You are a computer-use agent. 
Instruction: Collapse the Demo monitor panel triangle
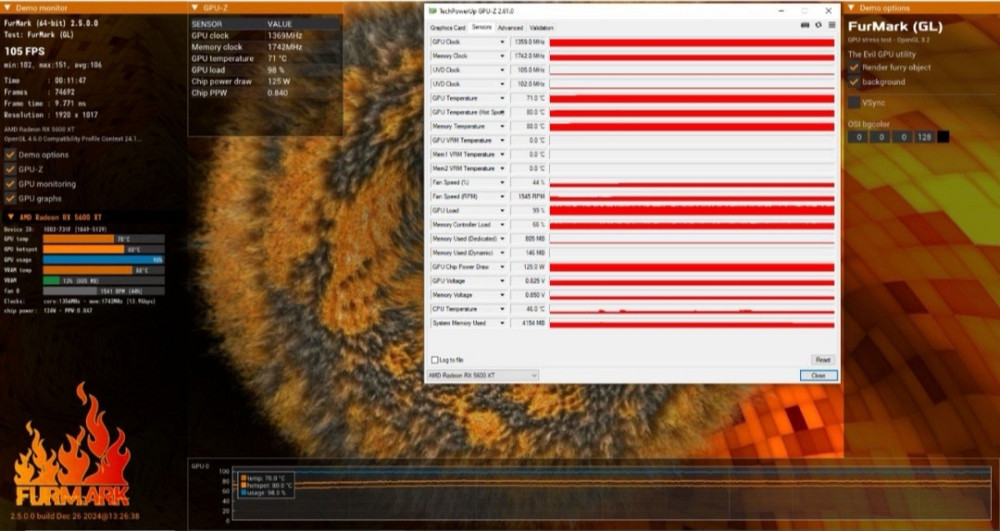point(6,8)
